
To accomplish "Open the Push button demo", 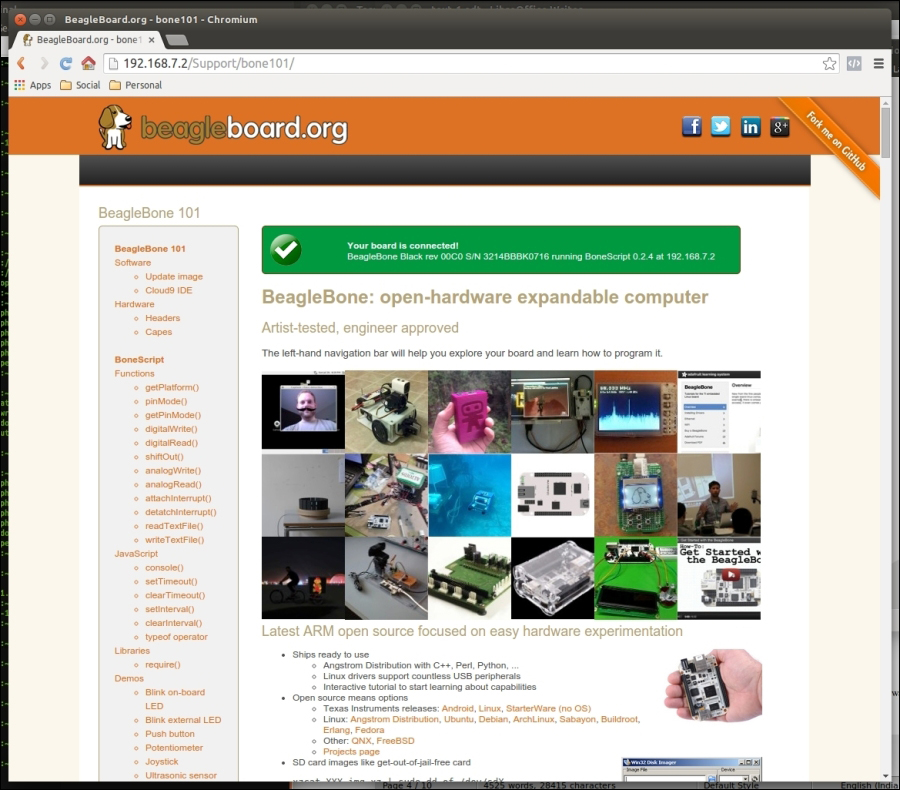I will click(x=170, y=734).
